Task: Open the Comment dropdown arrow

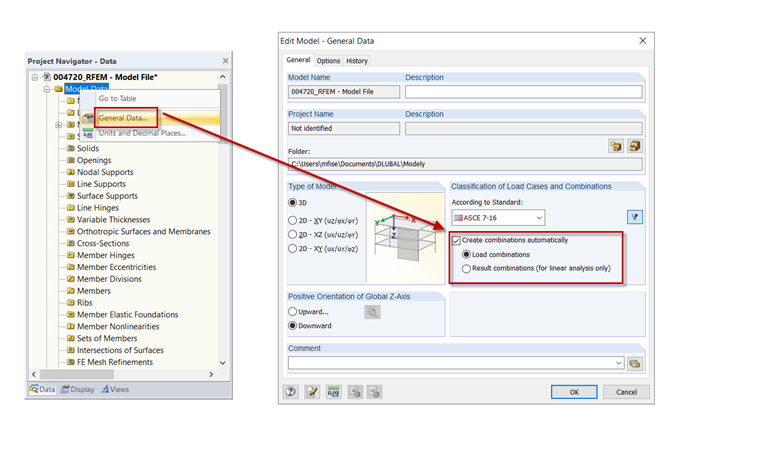Action: point(618,363)
